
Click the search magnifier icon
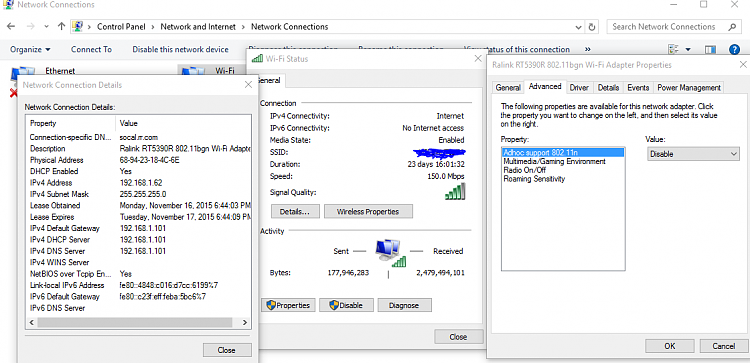click(x=732, y=27)
